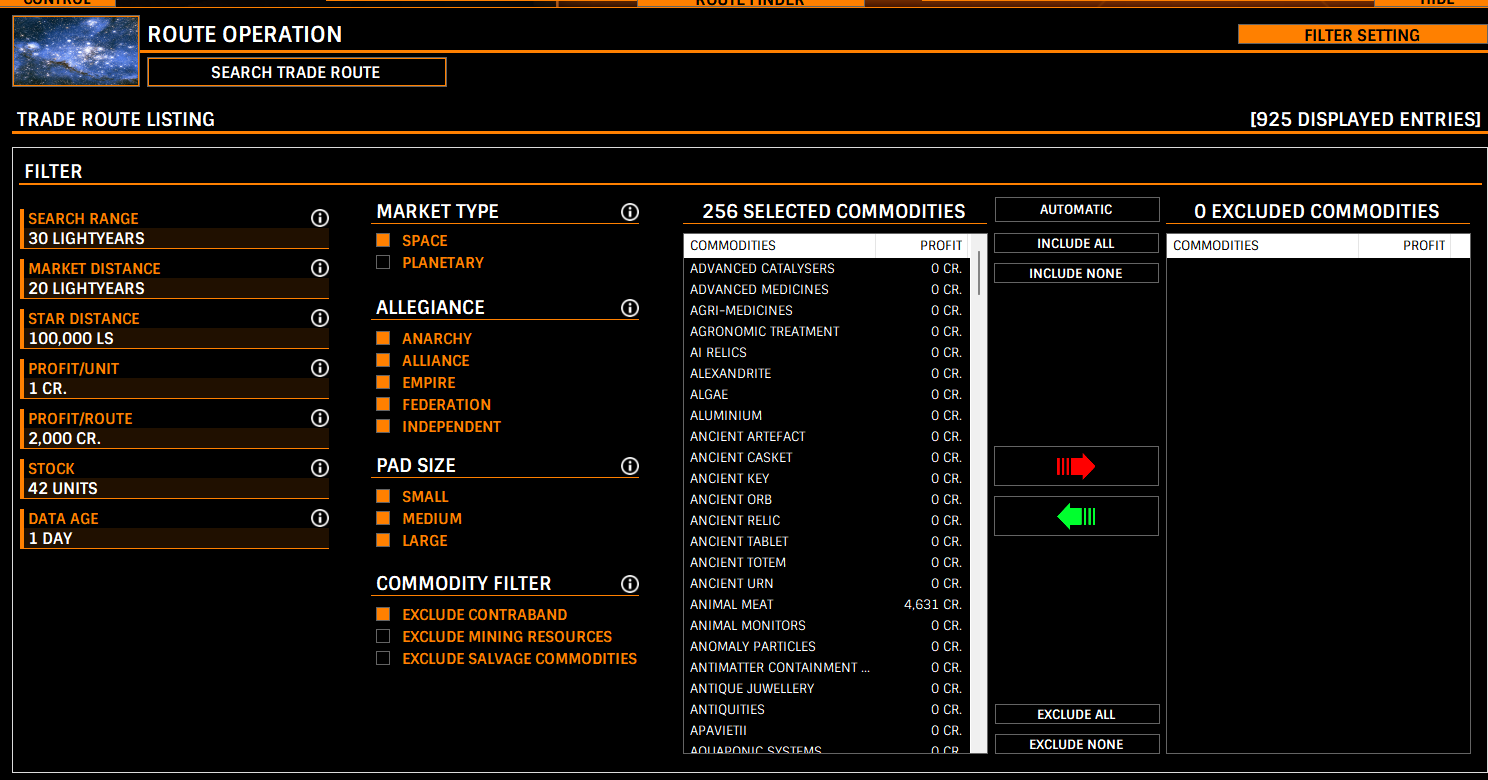Edit Search Range 30 Lightyears field
This screenshot has height=780, width=1488.
pos(175,238)
